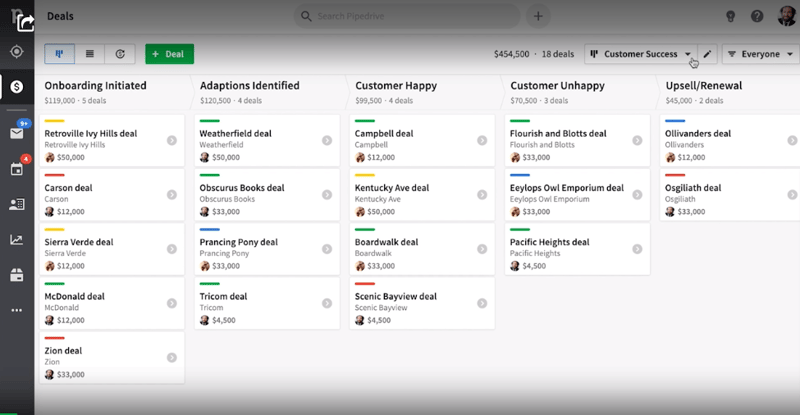Click the Osgiliath deal title

pos(693,188)
